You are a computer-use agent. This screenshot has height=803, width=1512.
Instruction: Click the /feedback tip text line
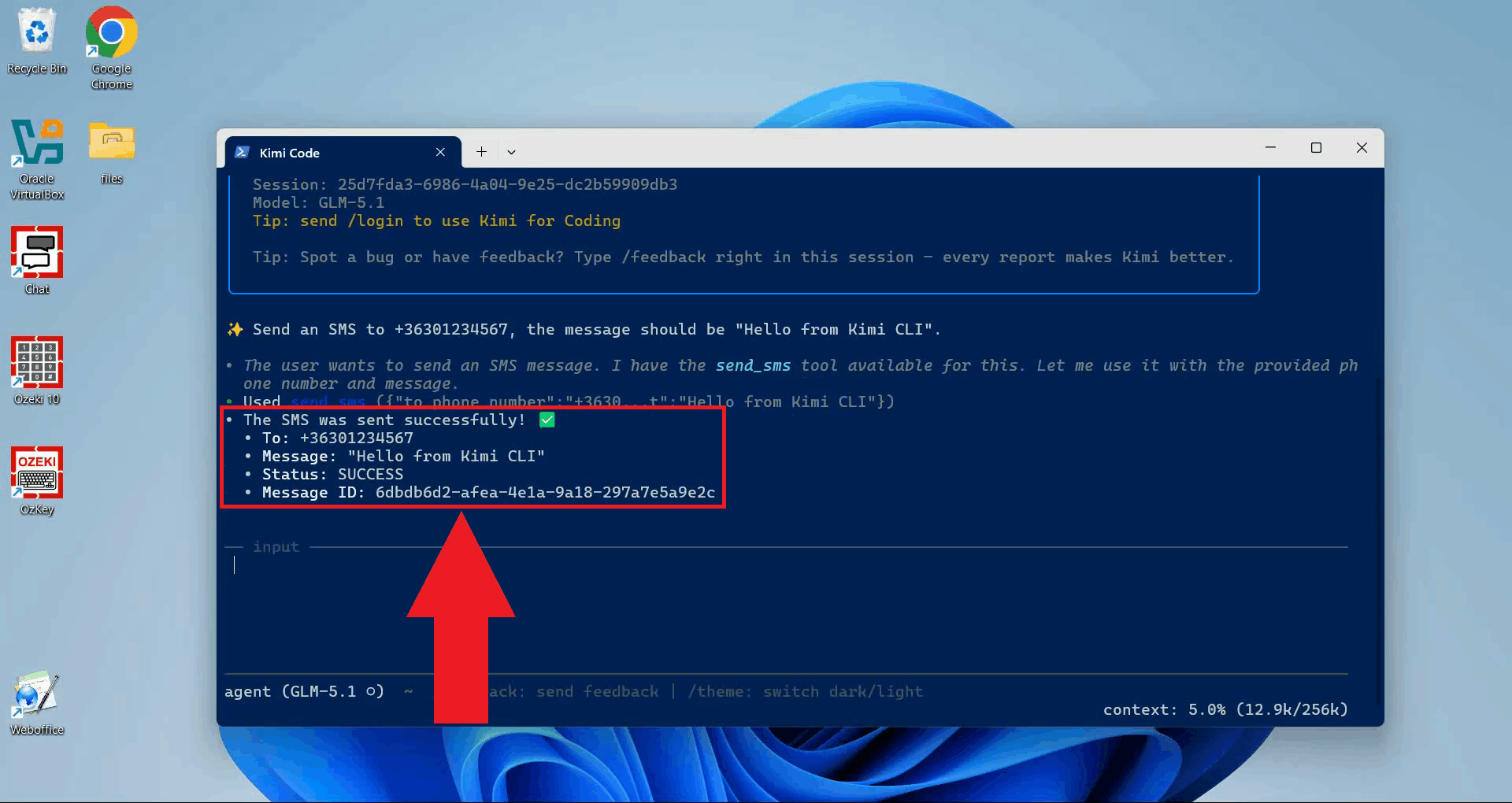point(743,257)
